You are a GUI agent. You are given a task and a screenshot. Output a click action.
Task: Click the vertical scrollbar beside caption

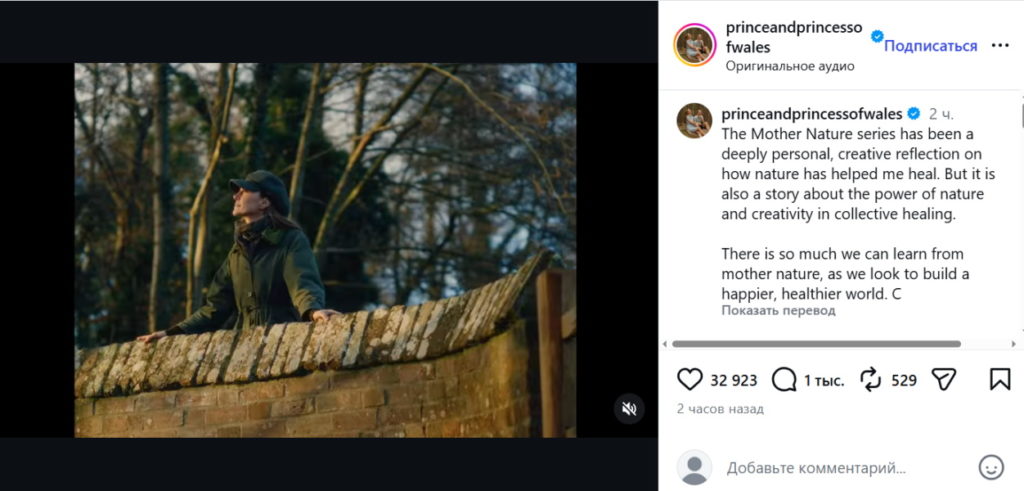[1020, 115]
